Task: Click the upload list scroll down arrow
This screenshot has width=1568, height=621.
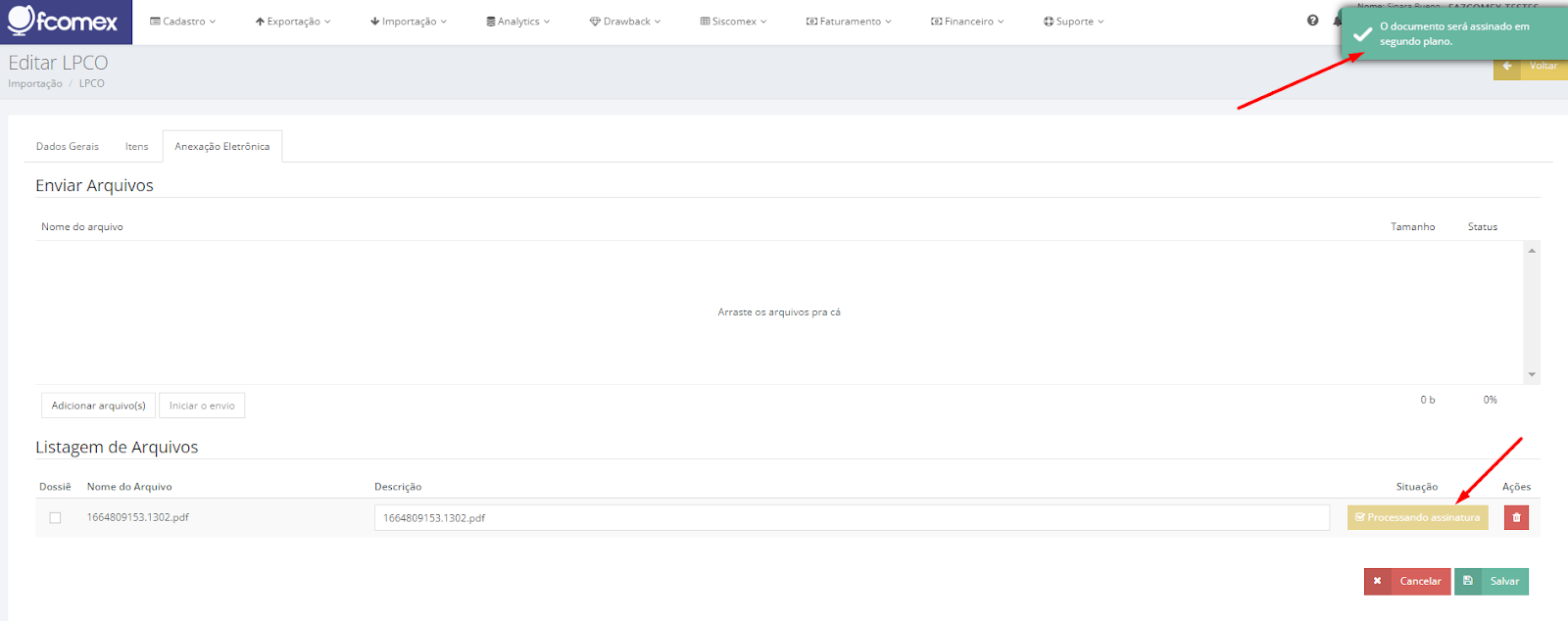Action: [1532, 375]
